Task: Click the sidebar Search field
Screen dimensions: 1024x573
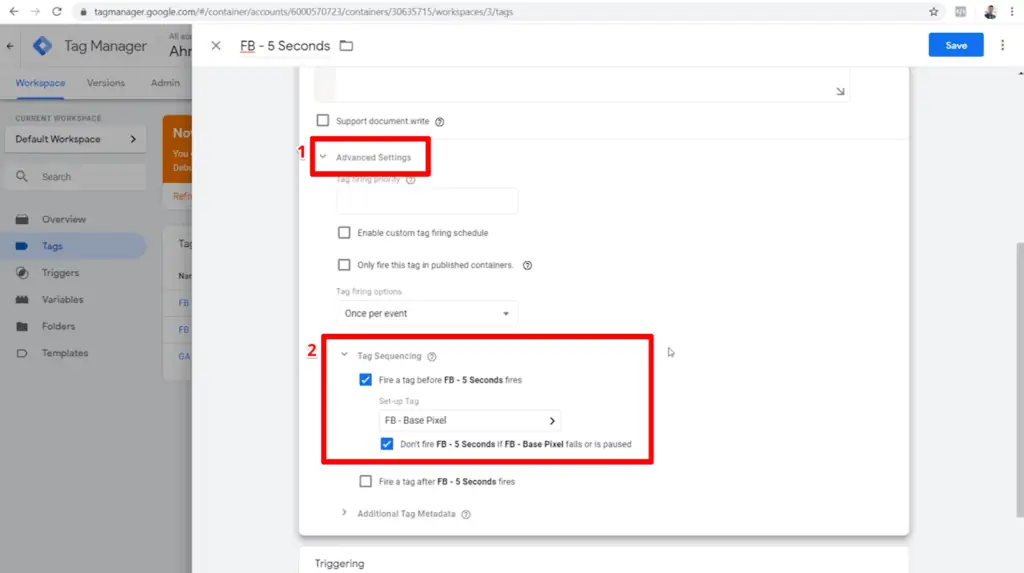Action: point(76,176)
